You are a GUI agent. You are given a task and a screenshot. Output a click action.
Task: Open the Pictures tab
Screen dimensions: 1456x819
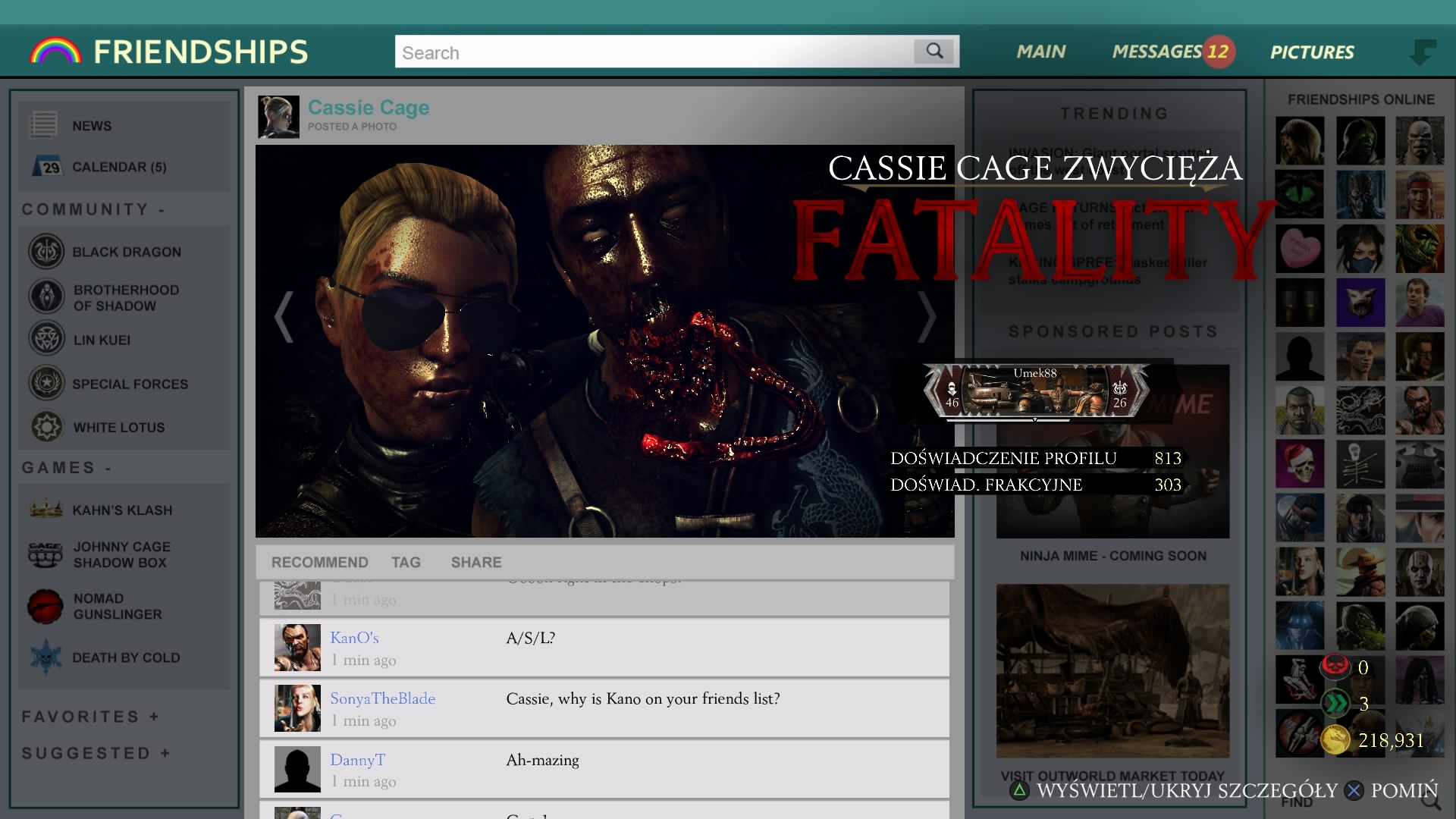1312,52
